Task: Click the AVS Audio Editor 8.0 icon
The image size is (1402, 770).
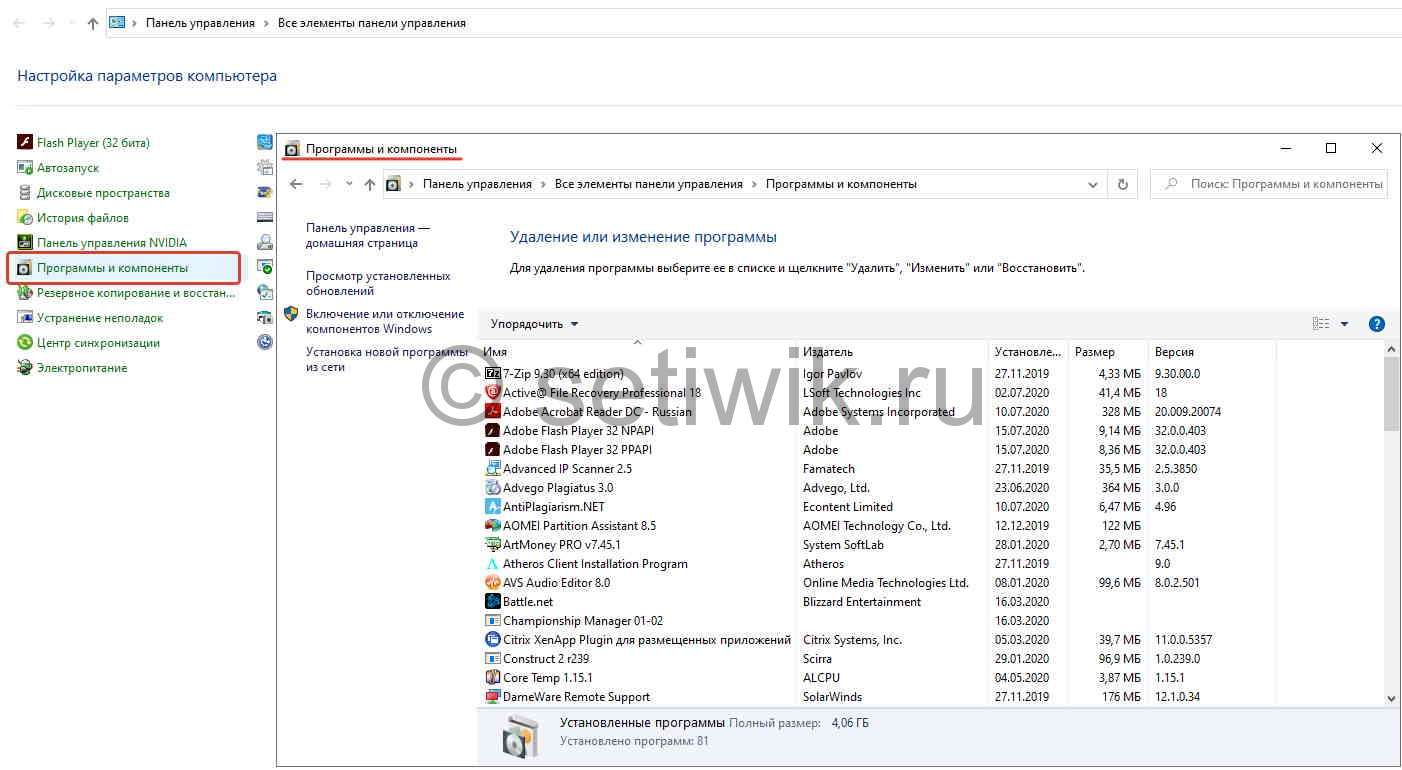Action: coord(493,583)
